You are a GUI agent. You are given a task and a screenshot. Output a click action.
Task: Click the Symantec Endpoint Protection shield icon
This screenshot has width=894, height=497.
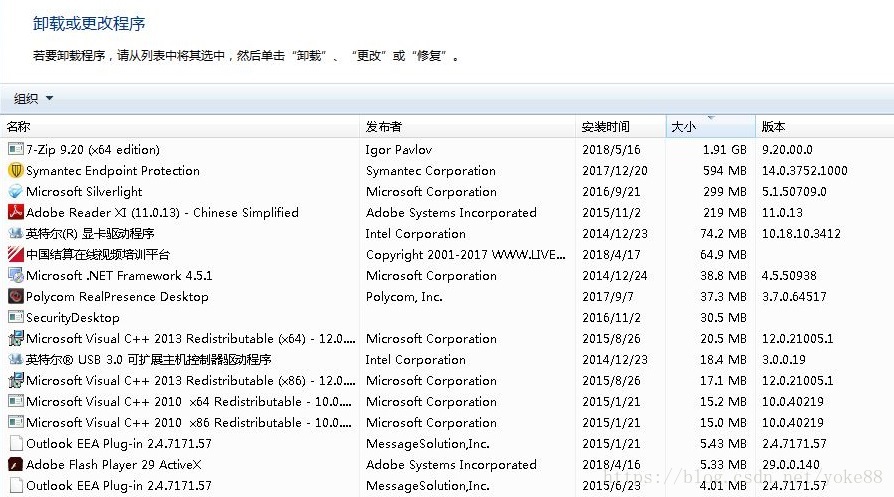[x=16, y=170]
